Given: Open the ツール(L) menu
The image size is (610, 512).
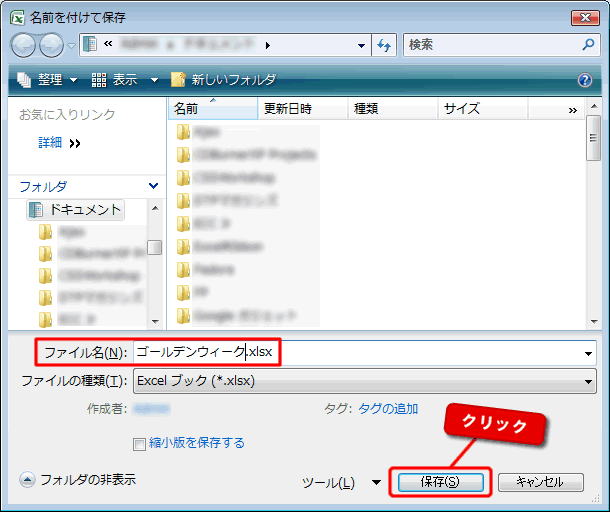Looking at the screenshot, I should click(341, 482).
